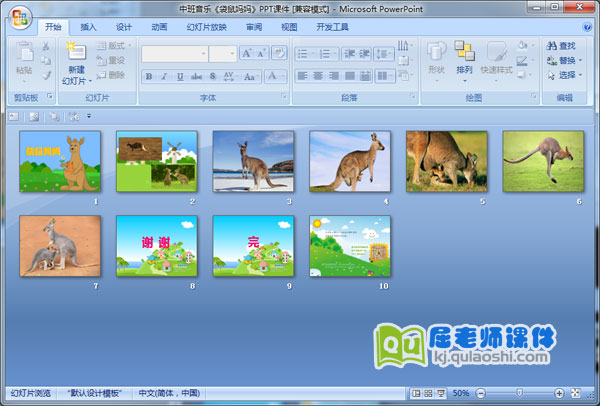Screen dimensions: 600x406
Task: Click the Find binoculars icon
Action: point(551,46)
